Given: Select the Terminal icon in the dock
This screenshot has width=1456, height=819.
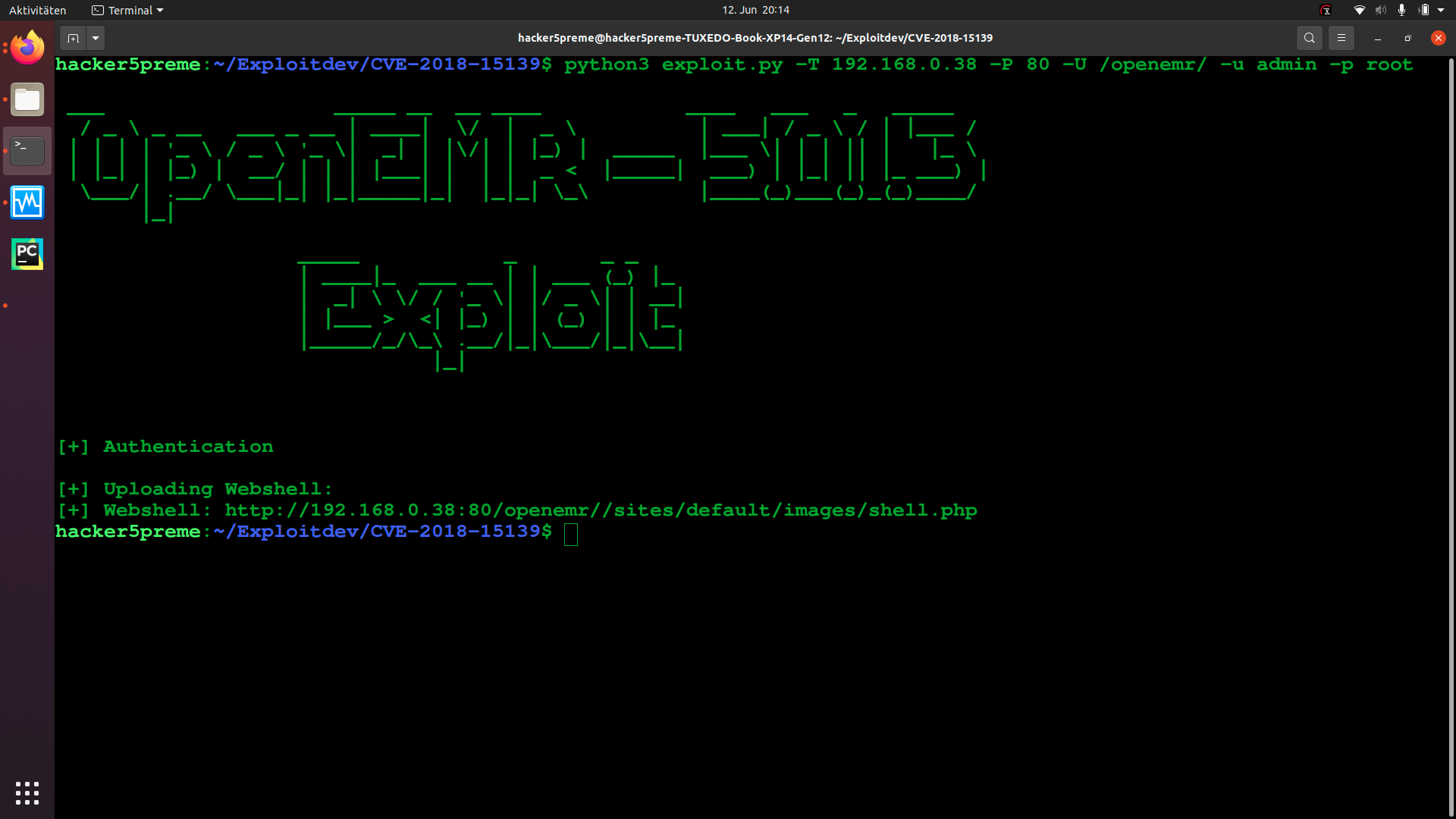Looking at the screenshot, I should point(27,151).
